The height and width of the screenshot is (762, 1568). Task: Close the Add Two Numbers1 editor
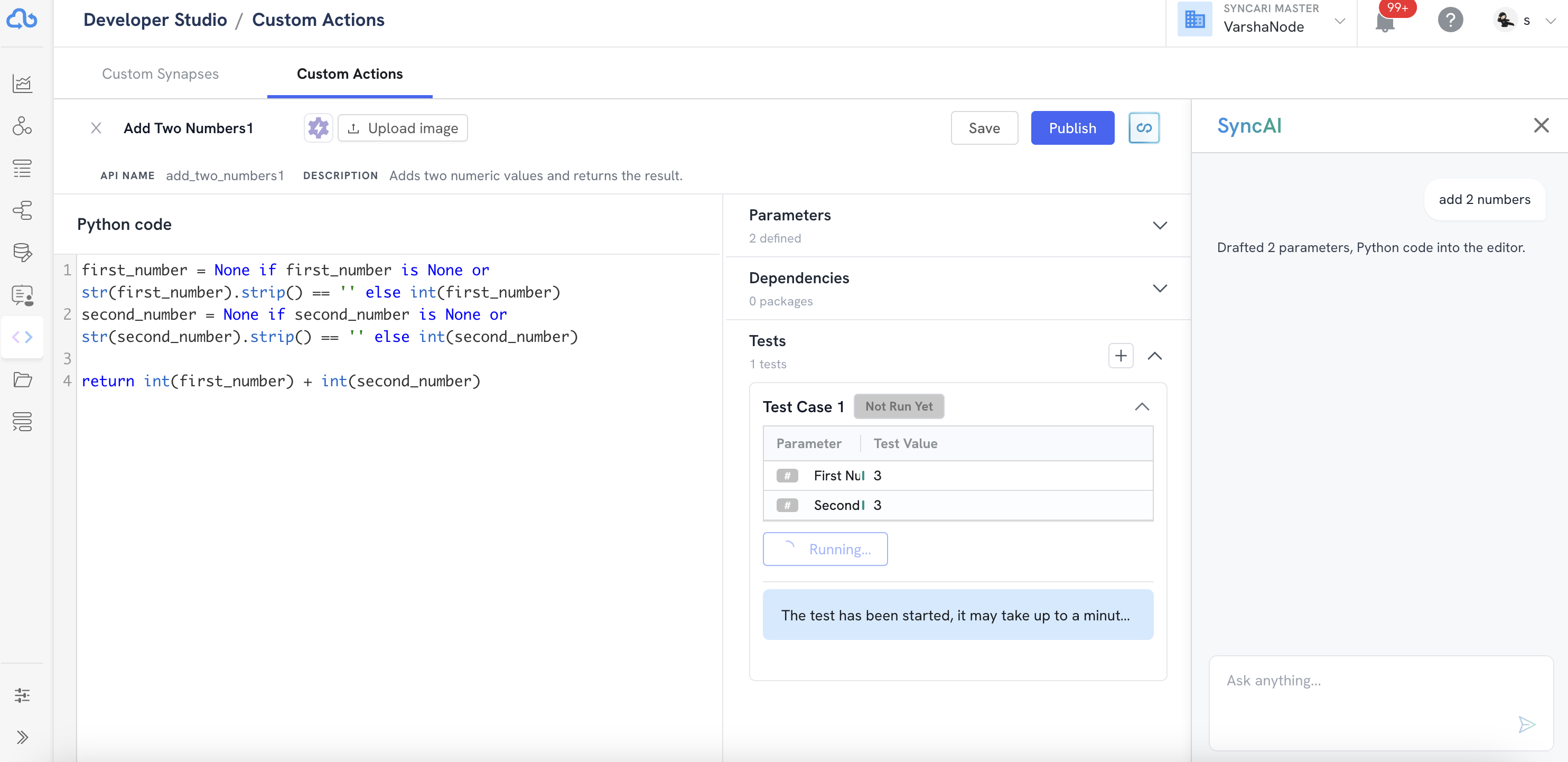96,128
